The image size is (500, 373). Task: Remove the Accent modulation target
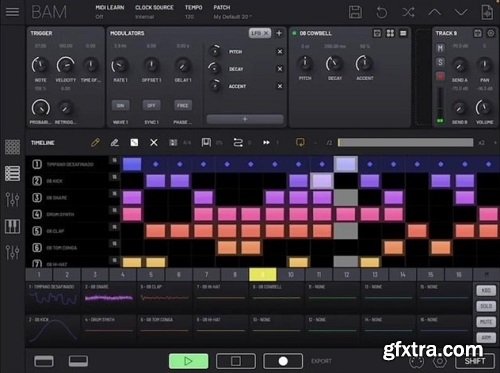(280, 86)
